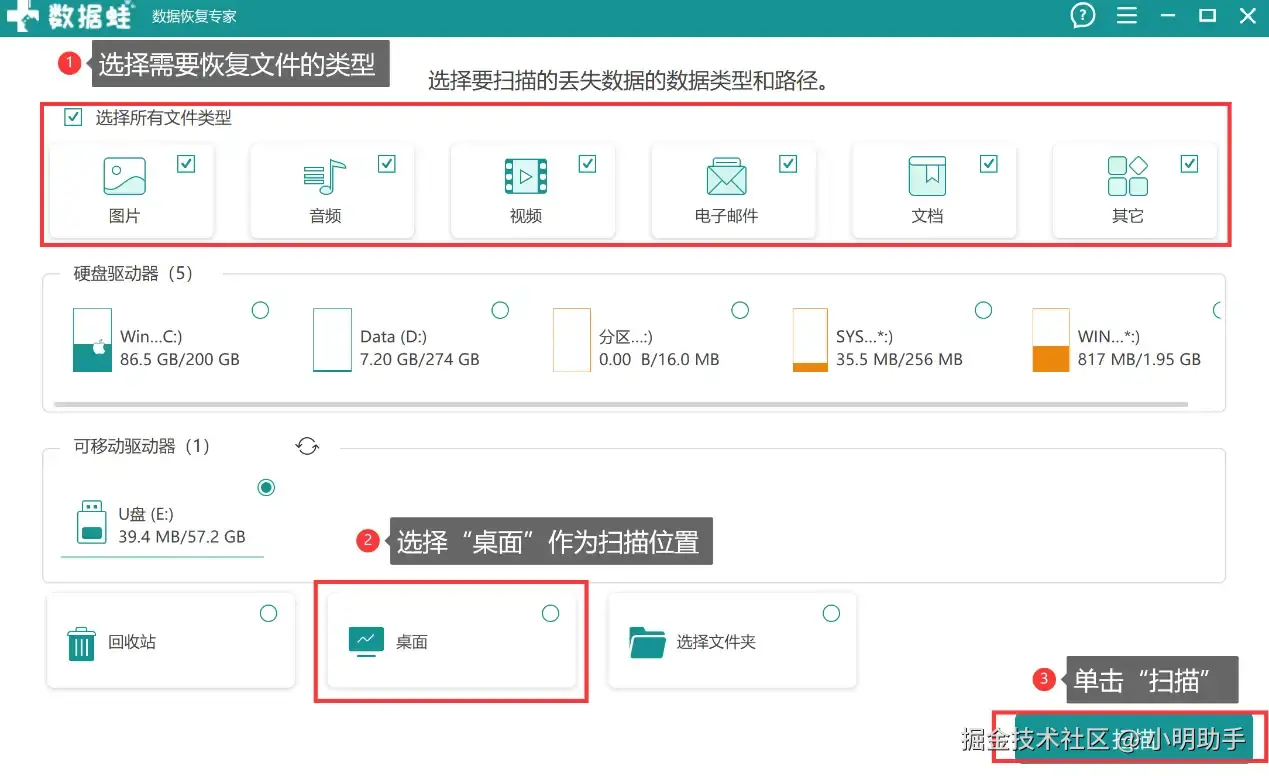Click the 图片 picture type icon
1269x776 pixels.
click(124, 176)
